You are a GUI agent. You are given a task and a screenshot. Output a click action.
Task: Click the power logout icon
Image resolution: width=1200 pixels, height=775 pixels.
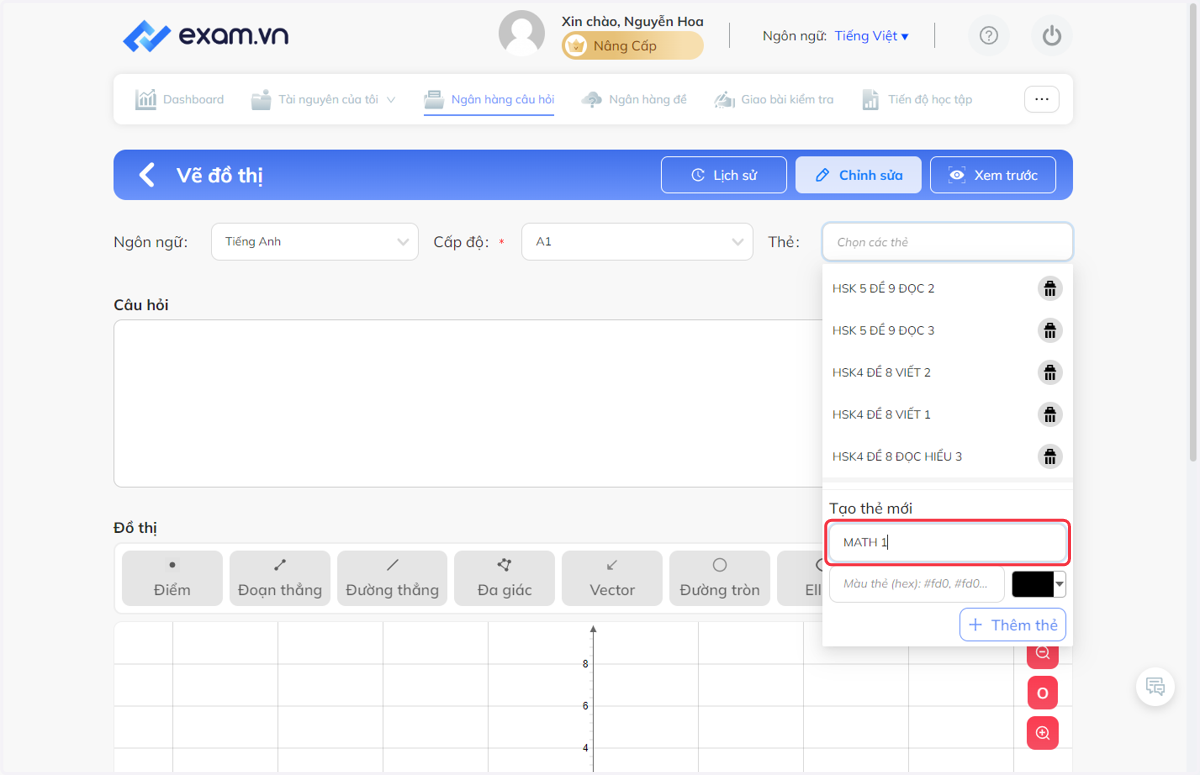(x=1051, y=36)
